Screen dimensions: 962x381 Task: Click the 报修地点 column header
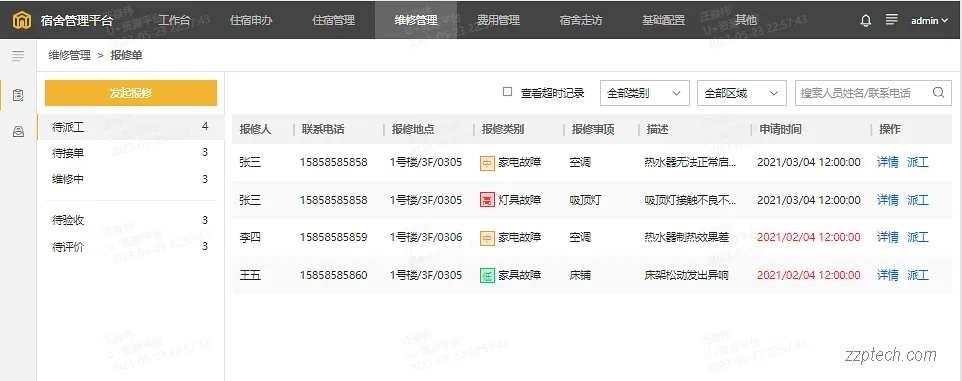pyautogui.click(x=413, y=129)
